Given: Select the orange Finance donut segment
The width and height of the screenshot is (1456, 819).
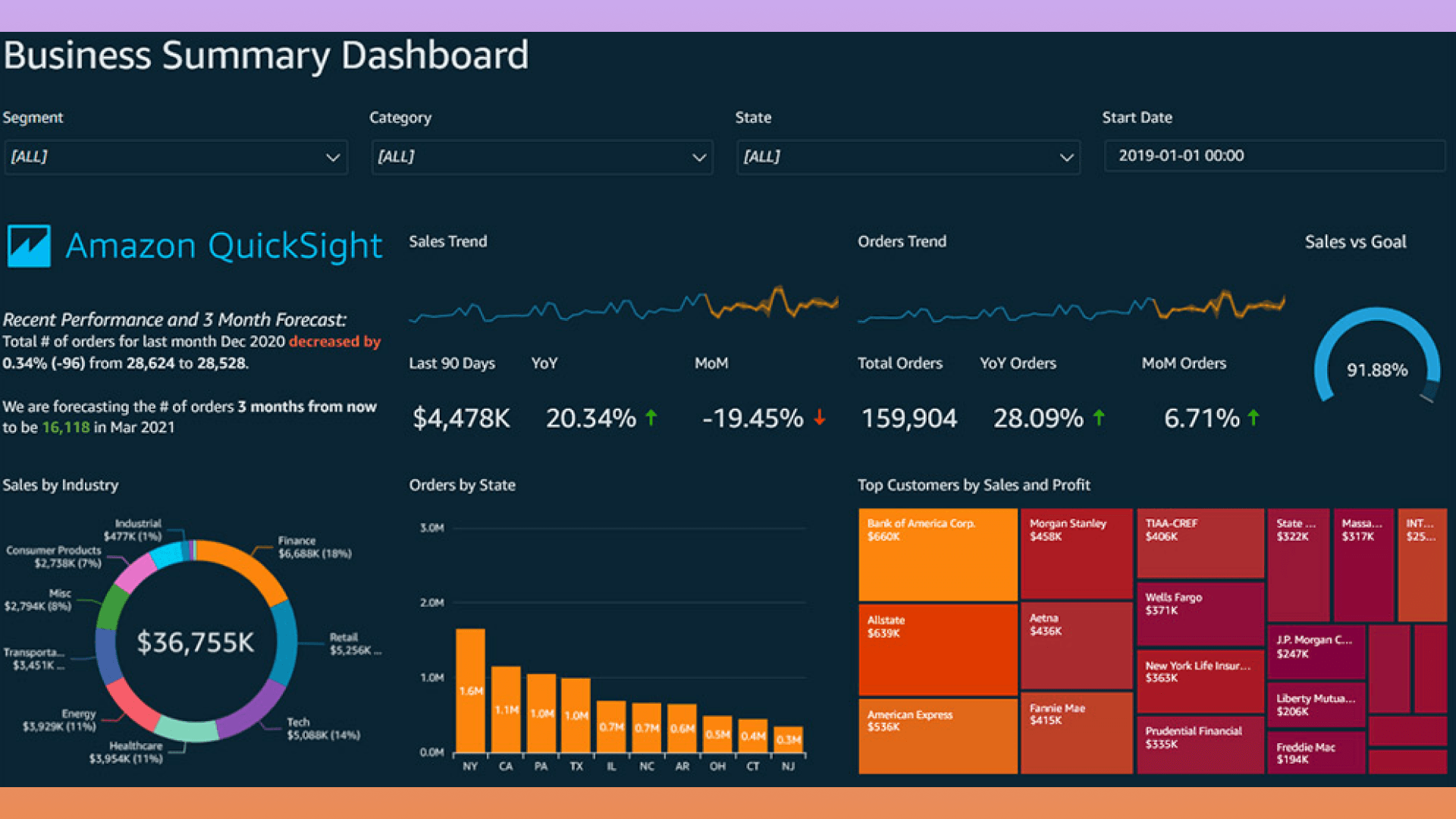Looking at the screenshot, I should 248,567.
